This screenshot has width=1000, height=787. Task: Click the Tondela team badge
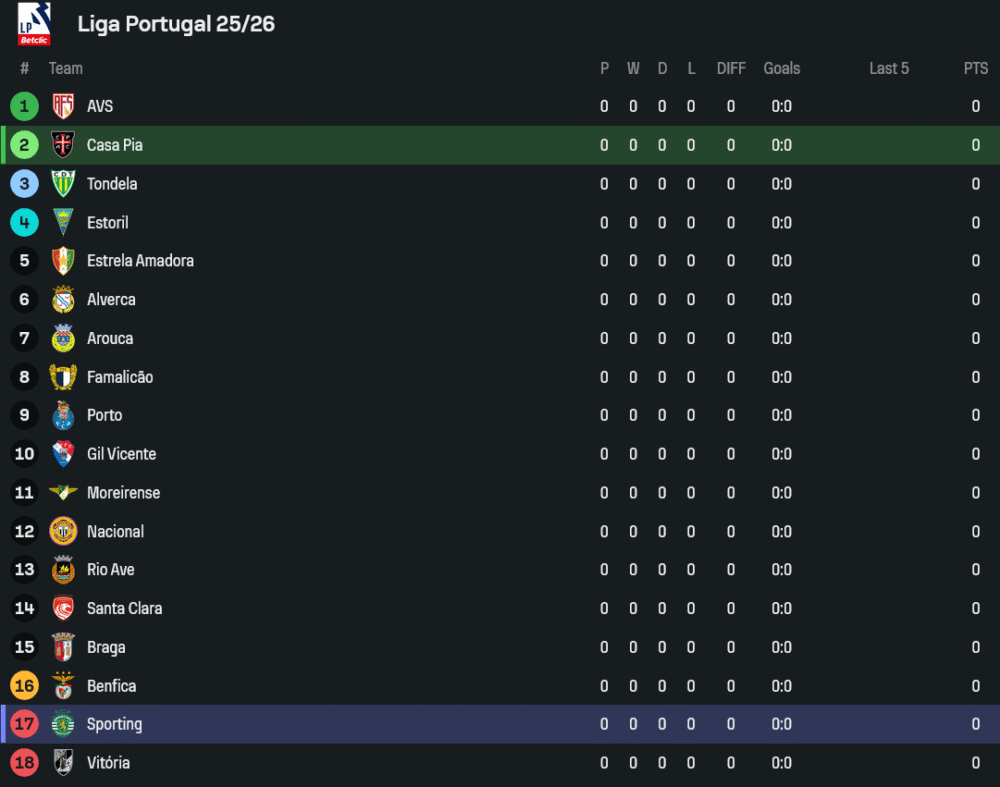(63, 184)
